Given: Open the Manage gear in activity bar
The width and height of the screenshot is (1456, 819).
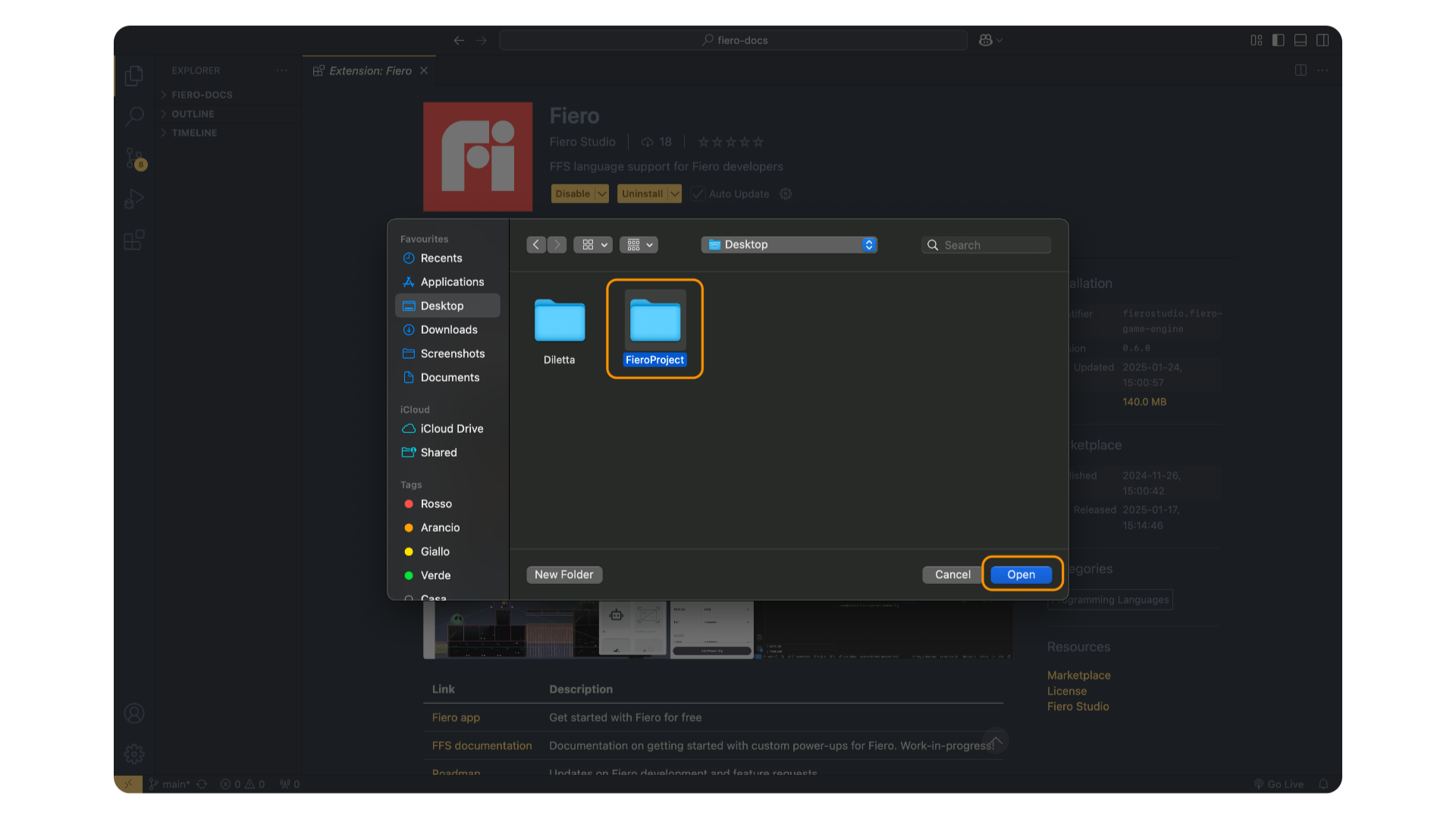Looking at the screenshot, I should tap(134, 754).
